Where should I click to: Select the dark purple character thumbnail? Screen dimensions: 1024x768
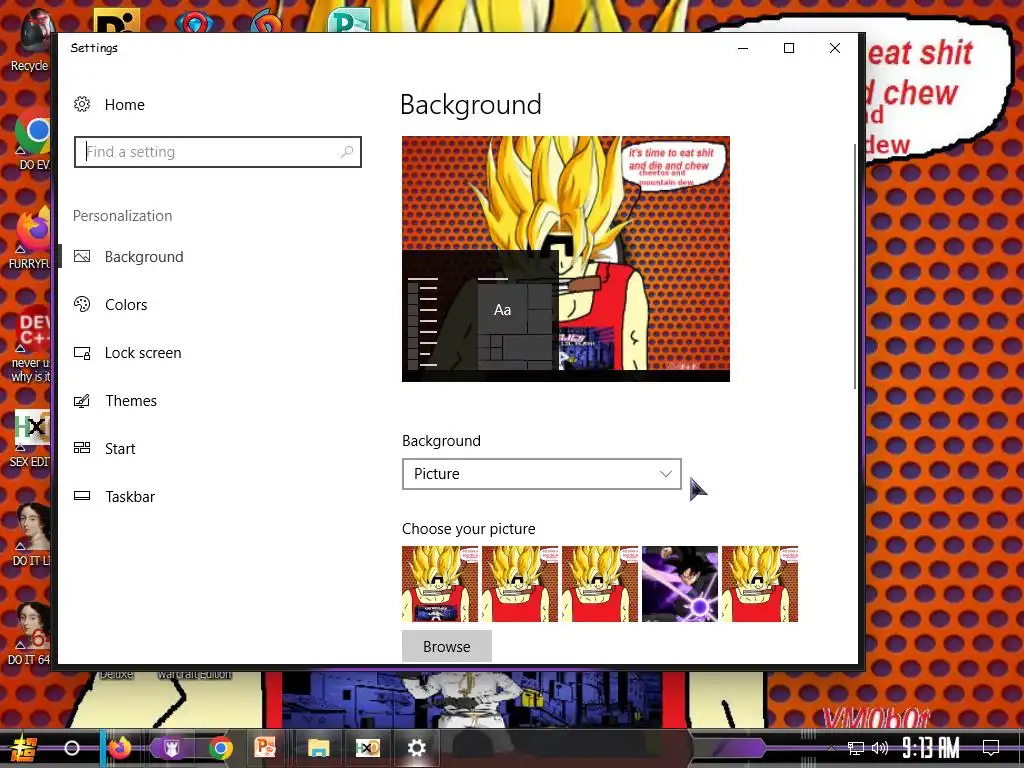click(x=680, y=584)
